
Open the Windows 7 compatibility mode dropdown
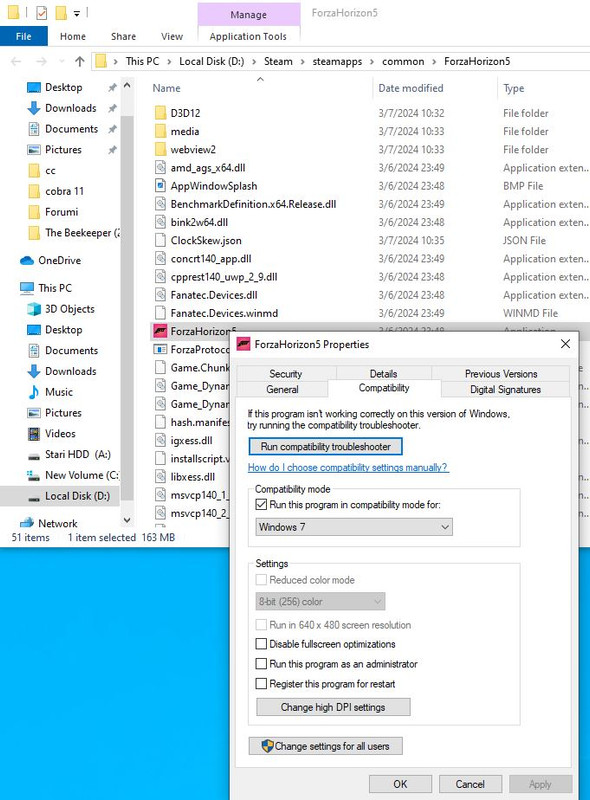click(354, 527)
